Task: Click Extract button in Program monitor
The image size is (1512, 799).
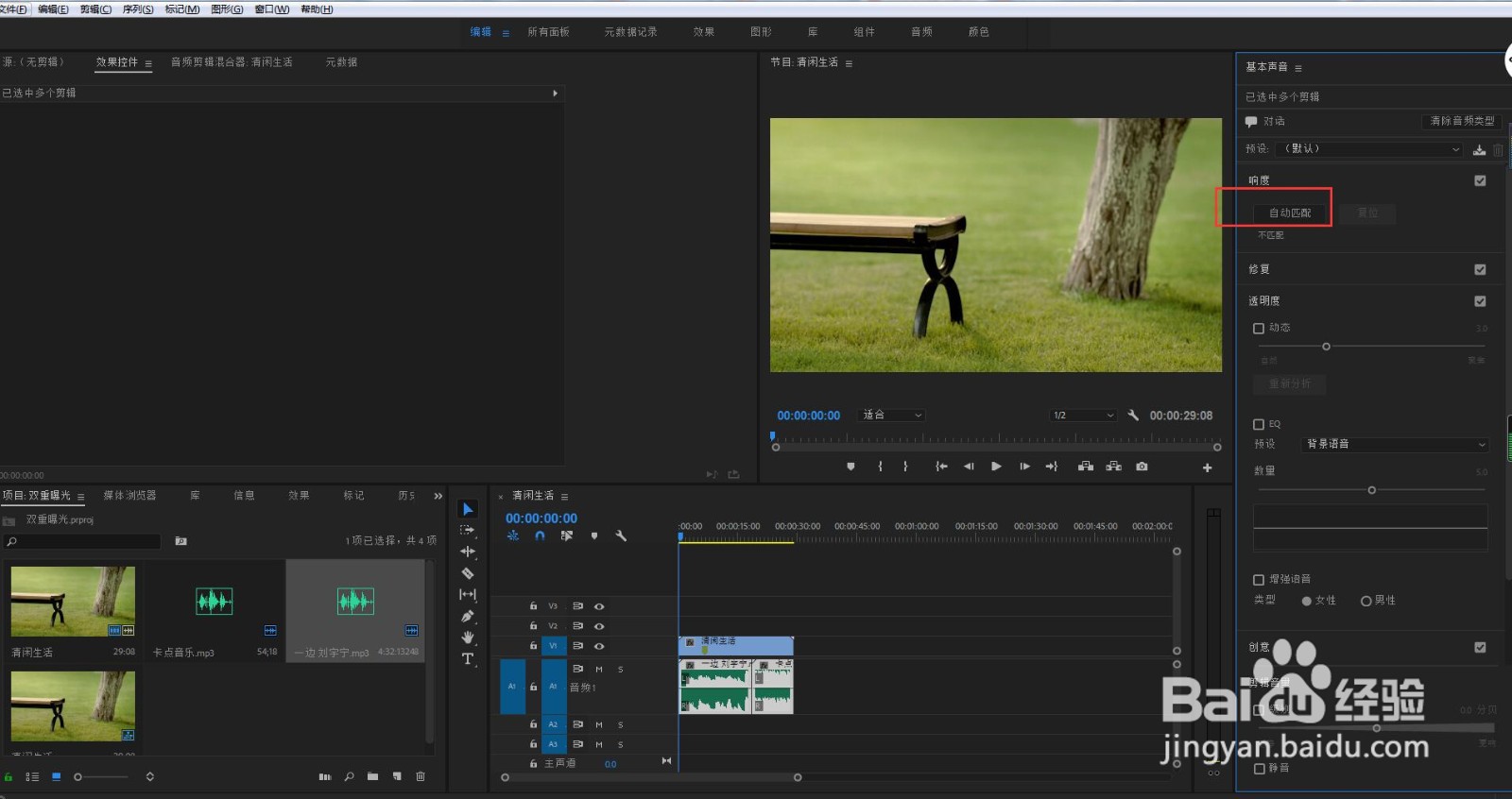Action: [1114, 467]
